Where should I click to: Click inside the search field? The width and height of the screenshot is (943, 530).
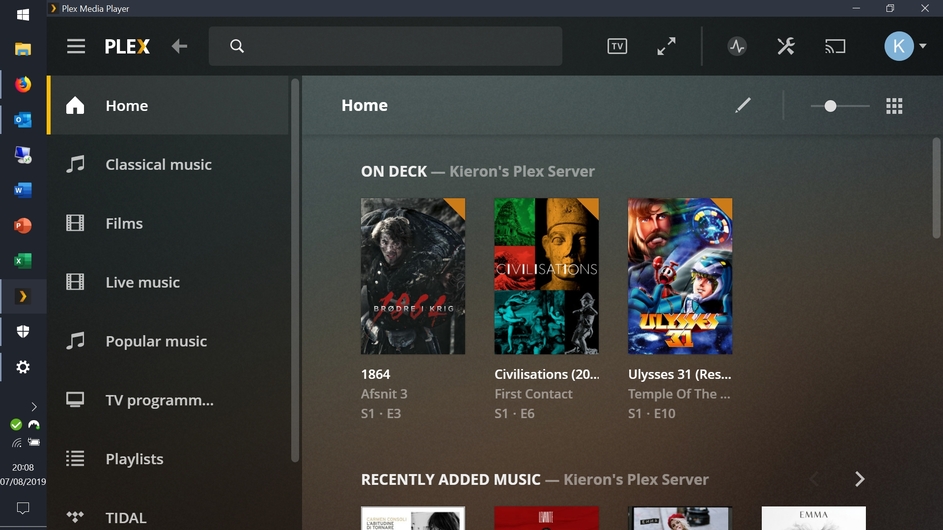[385, 46]
